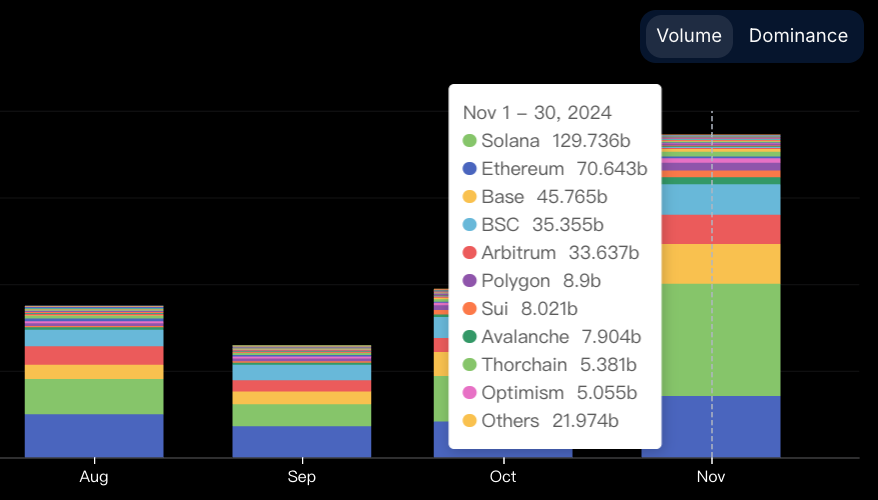Click the yellow Base legend dot

[469, 197]
